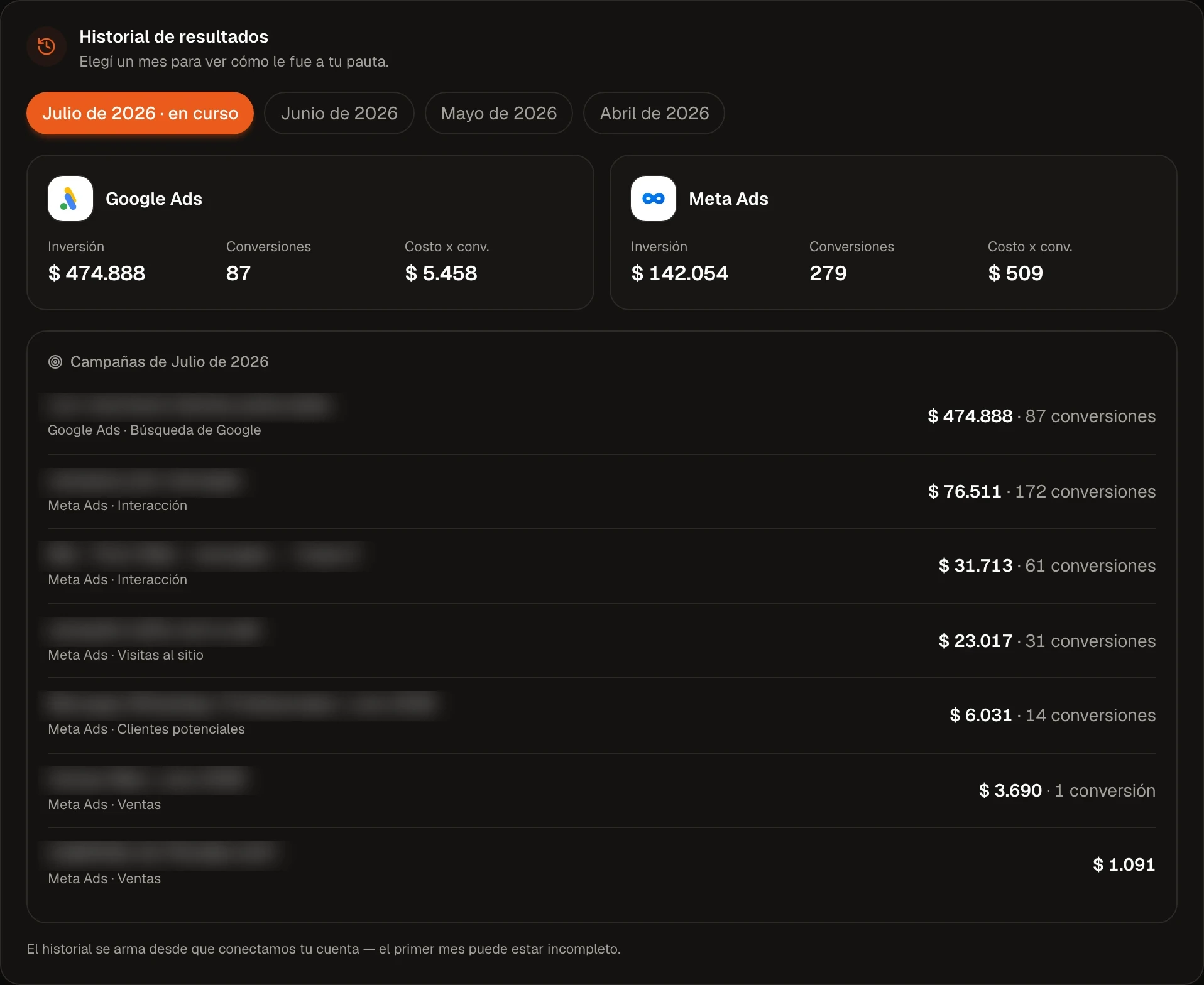Viewport: 1204px width, 985px height.
Task: Click the '$ 23.017' campaign amount
Action: (x=976, y=641)
